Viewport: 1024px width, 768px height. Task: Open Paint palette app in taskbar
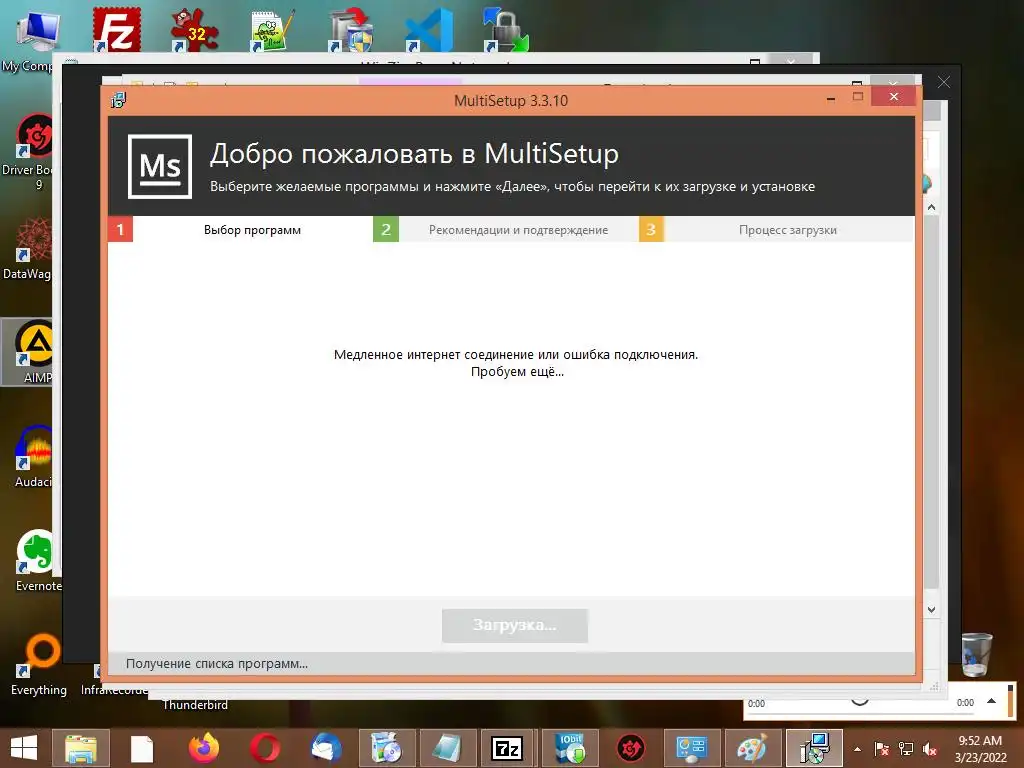753,748
